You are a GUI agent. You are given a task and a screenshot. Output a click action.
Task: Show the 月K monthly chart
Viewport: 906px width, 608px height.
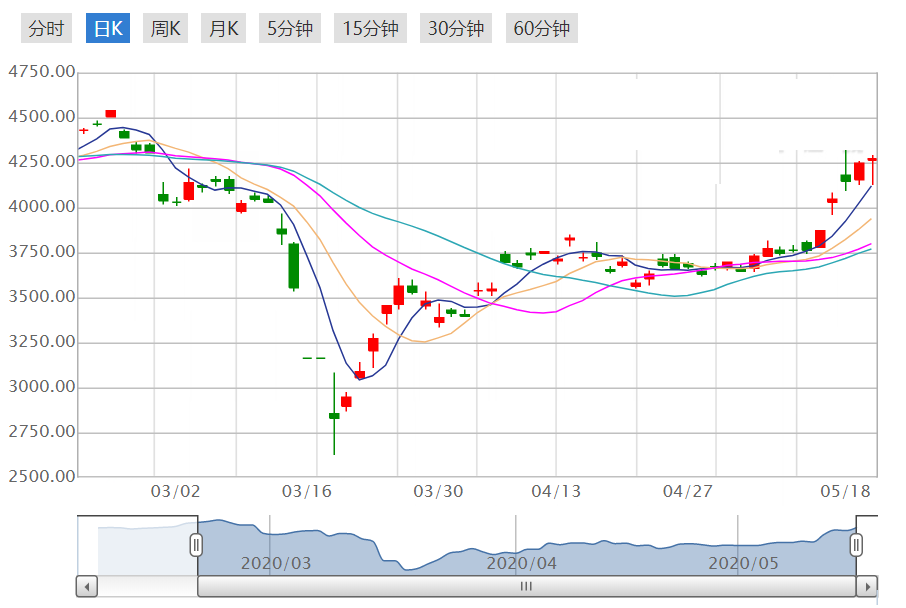tap(223, 28)
